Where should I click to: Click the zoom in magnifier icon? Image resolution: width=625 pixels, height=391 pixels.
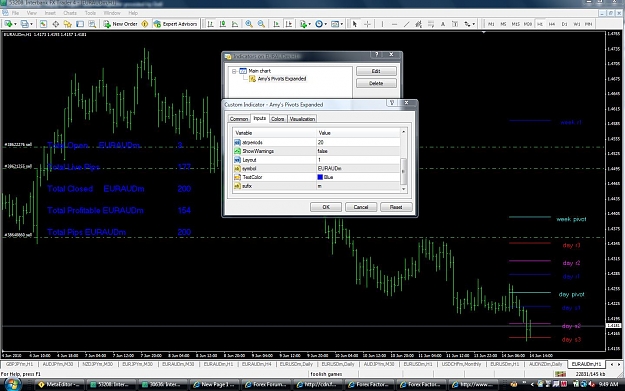pyautogui.click(x=249, y=24)
